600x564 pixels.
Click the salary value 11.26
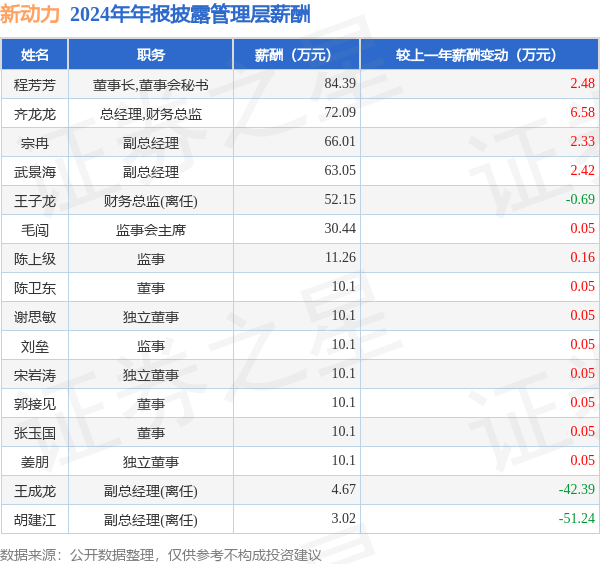pos(340,258)
